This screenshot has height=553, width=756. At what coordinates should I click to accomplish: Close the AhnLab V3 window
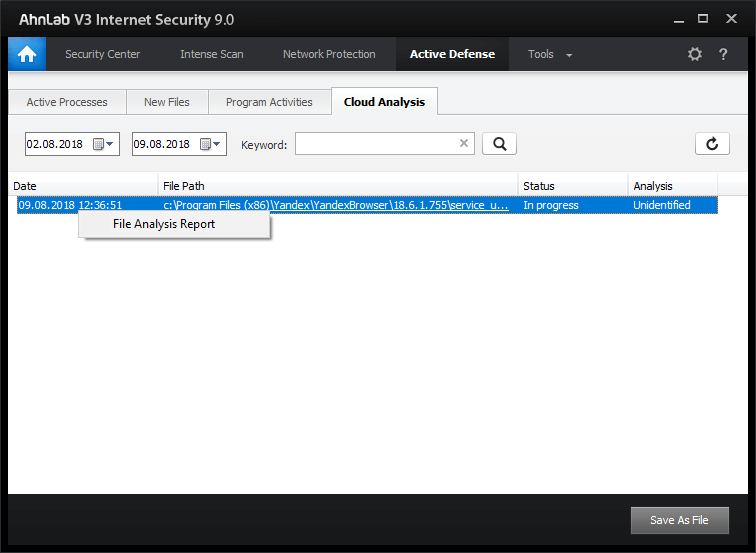pos(731,19)
